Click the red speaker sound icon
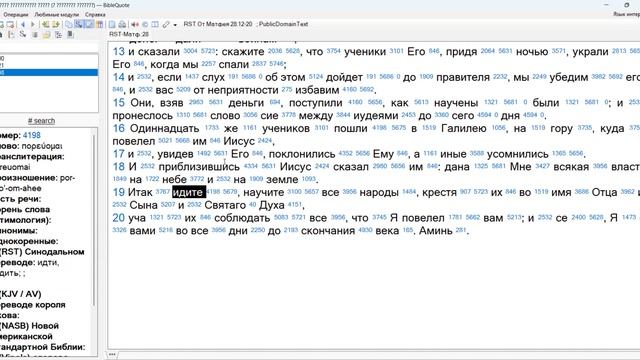Viewport: 640px width, 360px height. tap(135, 24)
